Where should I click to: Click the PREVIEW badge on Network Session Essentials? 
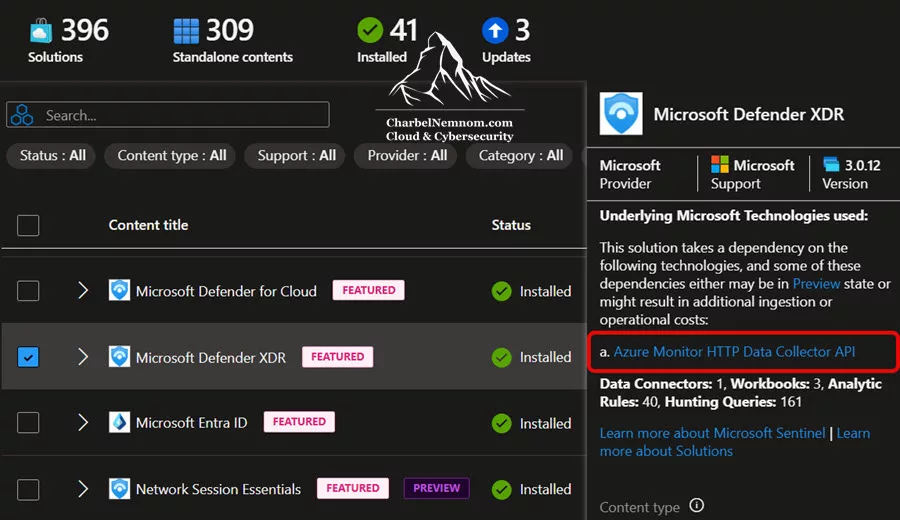click(436, 488)
